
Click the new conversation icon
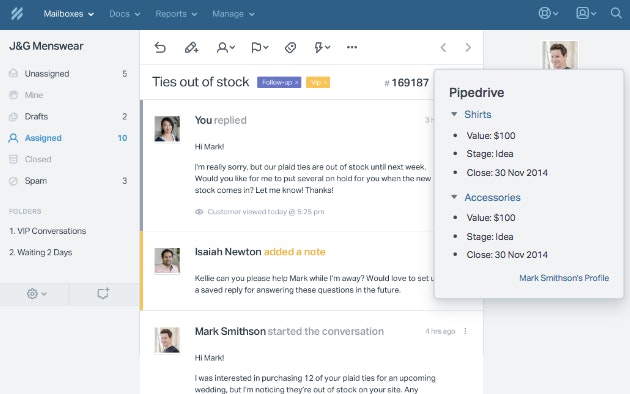tap(104, 294)
